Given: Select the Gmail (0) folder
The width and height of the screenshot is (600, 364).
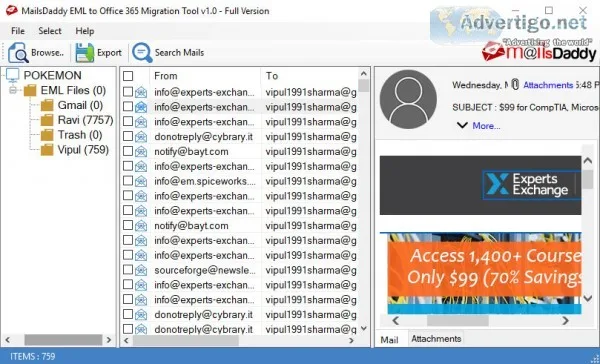Looking at the screenshot, I should pos(80,105).
